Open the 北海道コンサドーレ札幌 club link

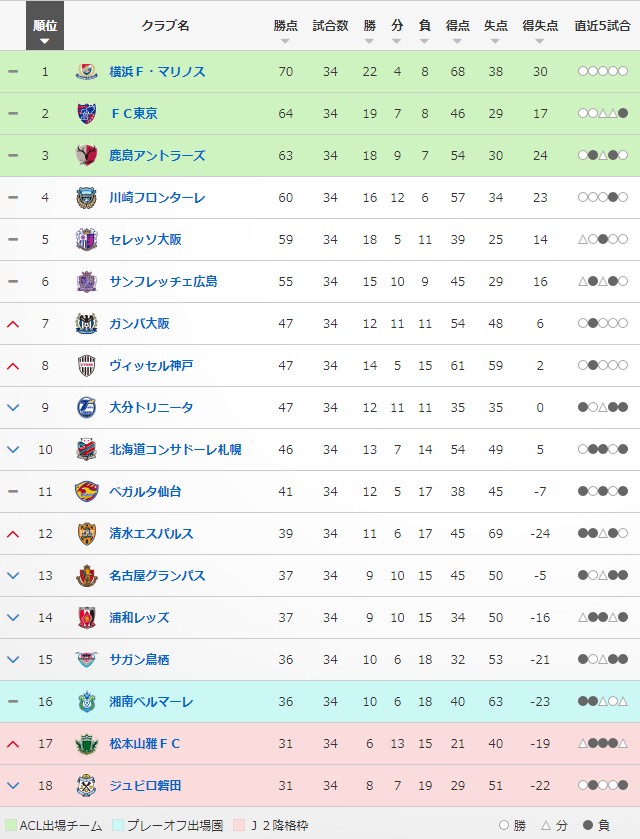point(175,450)
